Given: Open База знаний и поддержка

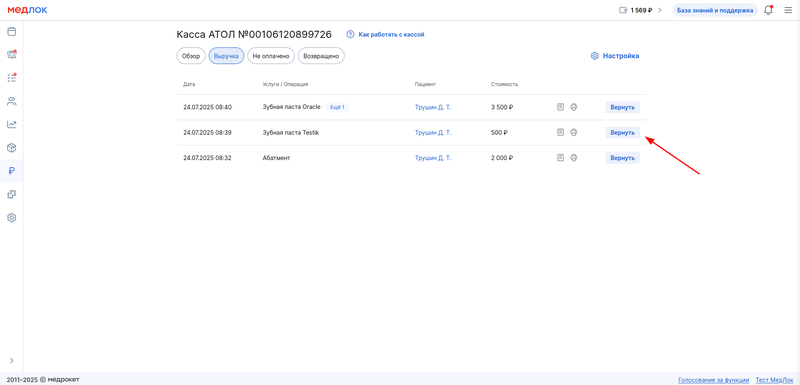Looking at the screenshot, I should point(715,10).
